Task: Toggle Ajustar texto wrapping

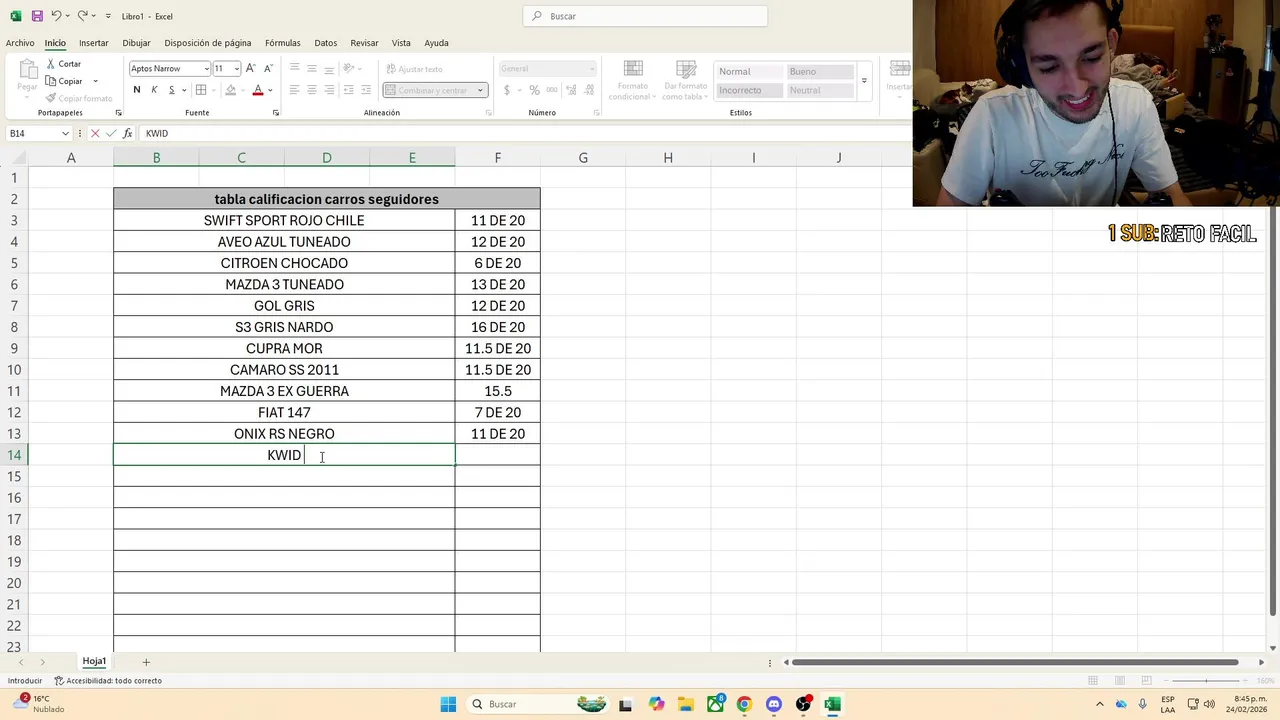Action: (x=414, y=69)
